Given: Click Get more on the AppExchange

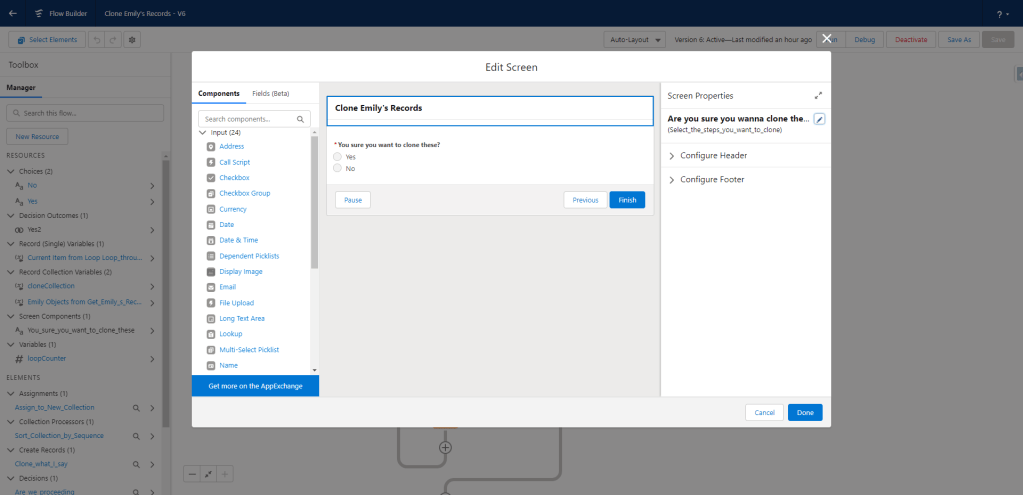Looking at the screenshot, I should coord(255,385).
